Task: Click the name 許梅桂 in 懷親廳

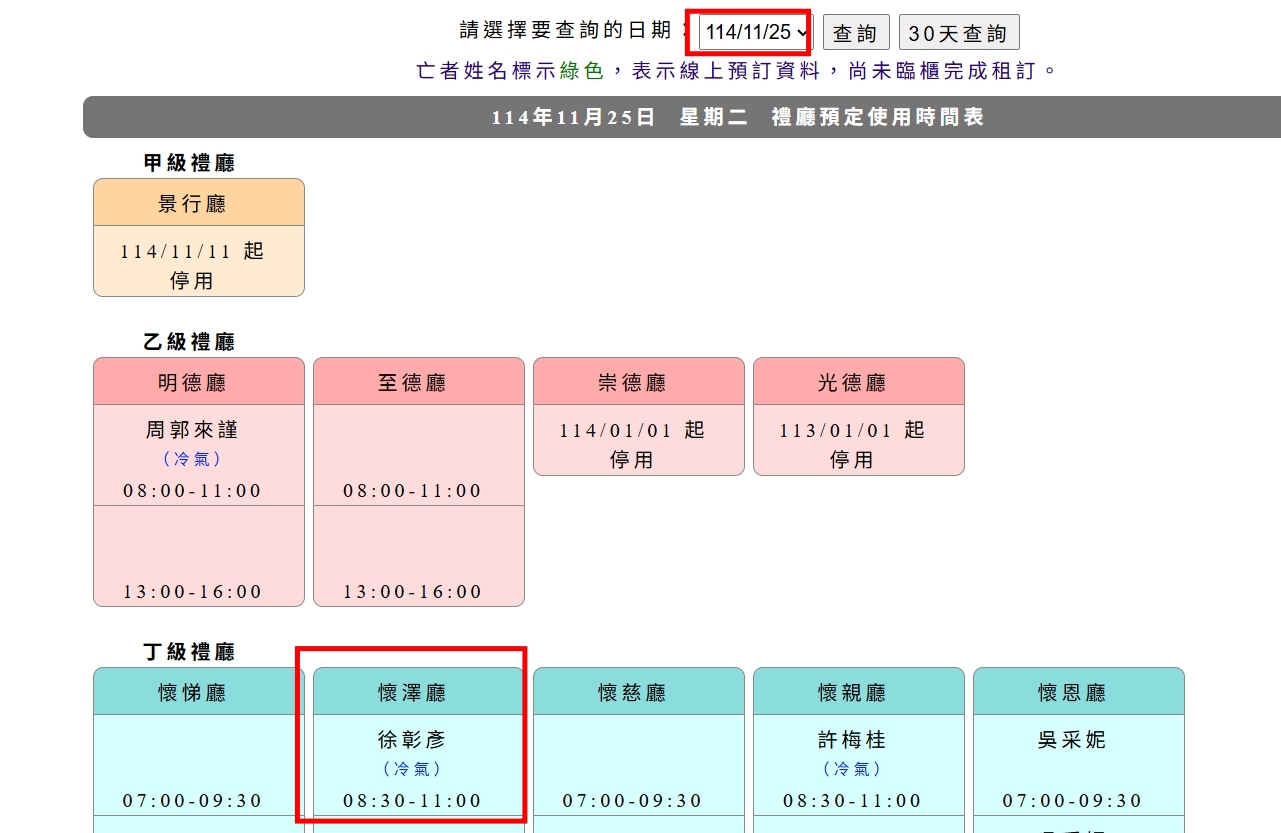Action: 852,740
